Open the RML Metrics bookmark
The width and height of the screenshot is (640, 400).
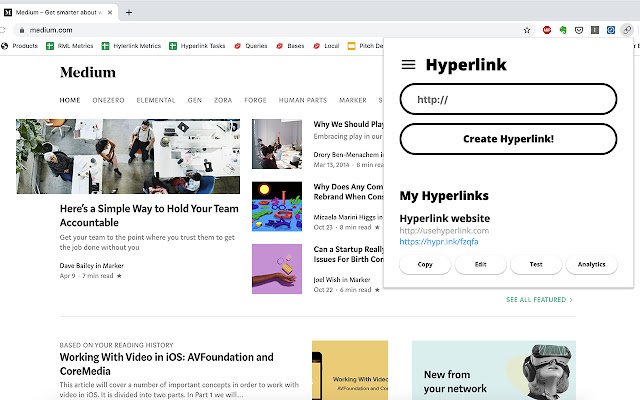click(x=70, y=46)
